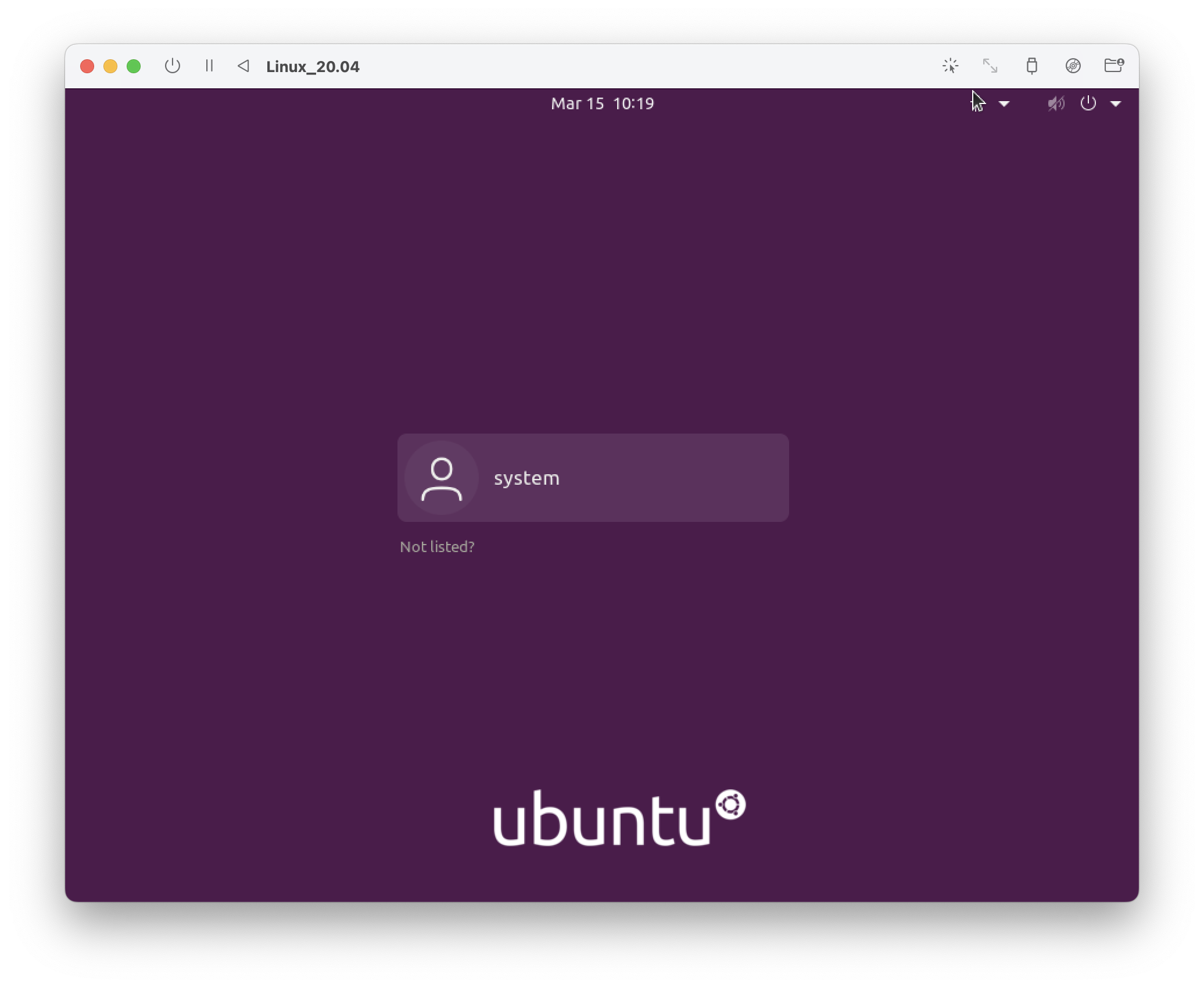Screen dimensions: 1204x988
Task: Click the Linux_20.04 window title
Action: pos(313,67)
